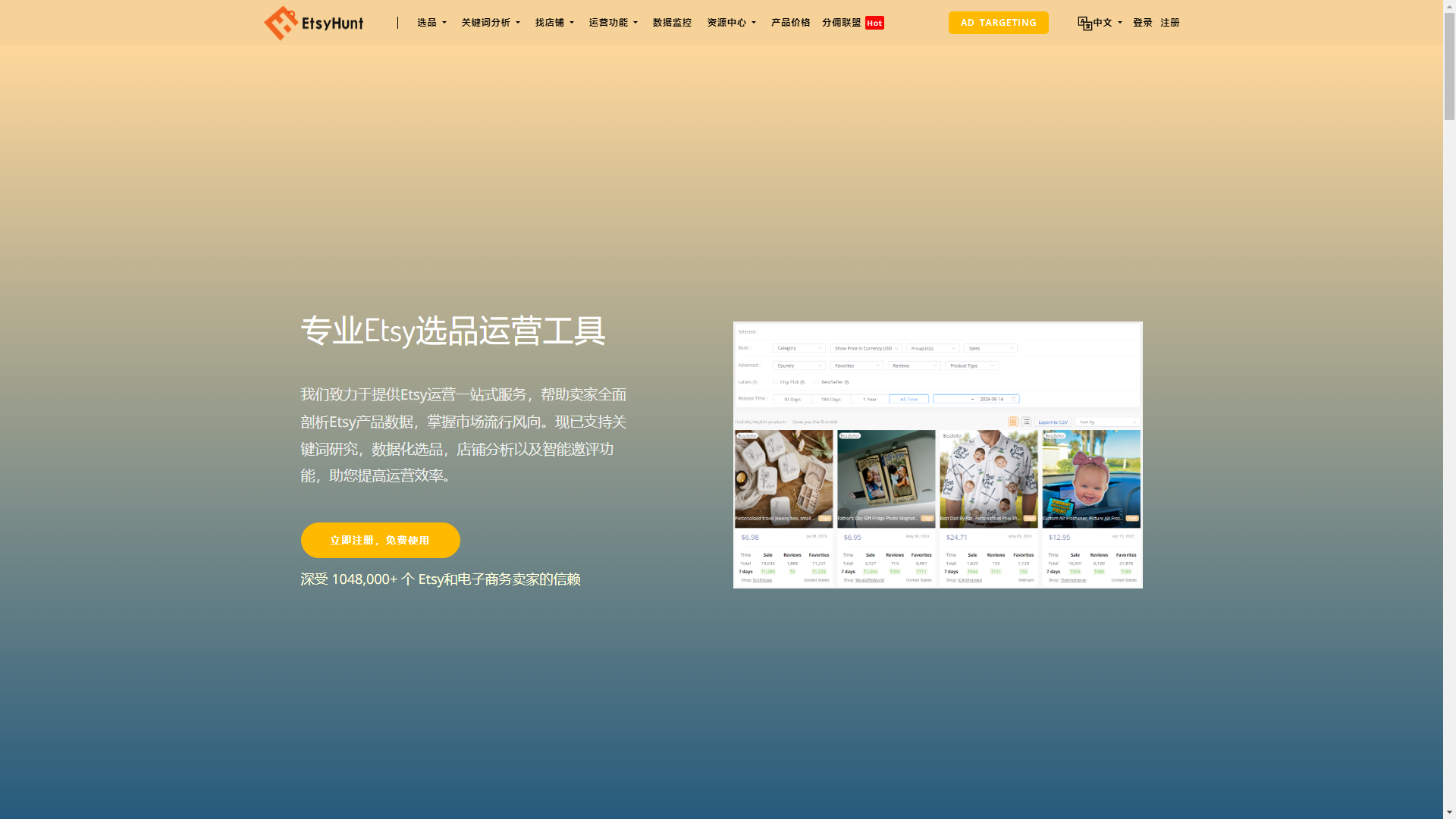Click the Hot badge beside 分佣联盟
The width and height of the screenshot is (1456, 819).
(x=874, y=23)
